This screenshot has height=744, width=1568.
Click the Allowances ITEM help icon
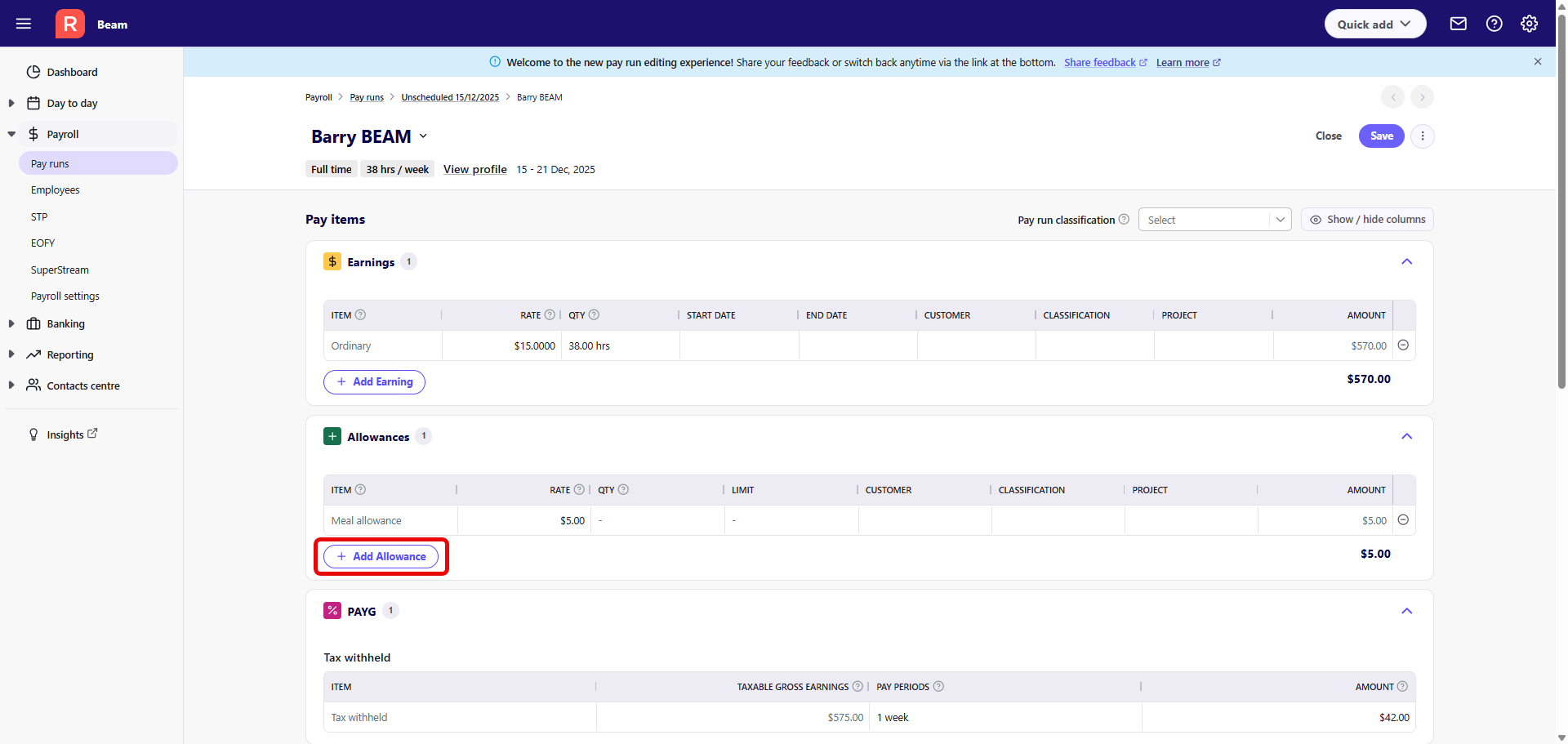pyautogui.click(x=360, y=490)
